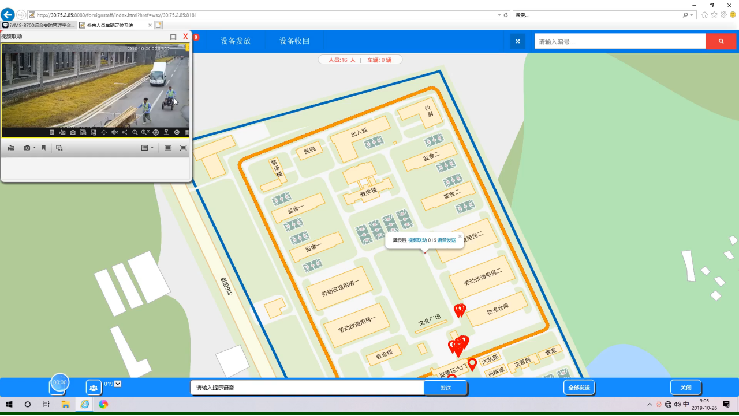Maximize the video popup window
Image resolution: width=739 pixels, height=416 pixels.
pyautogui.click(x=173, y=37)
